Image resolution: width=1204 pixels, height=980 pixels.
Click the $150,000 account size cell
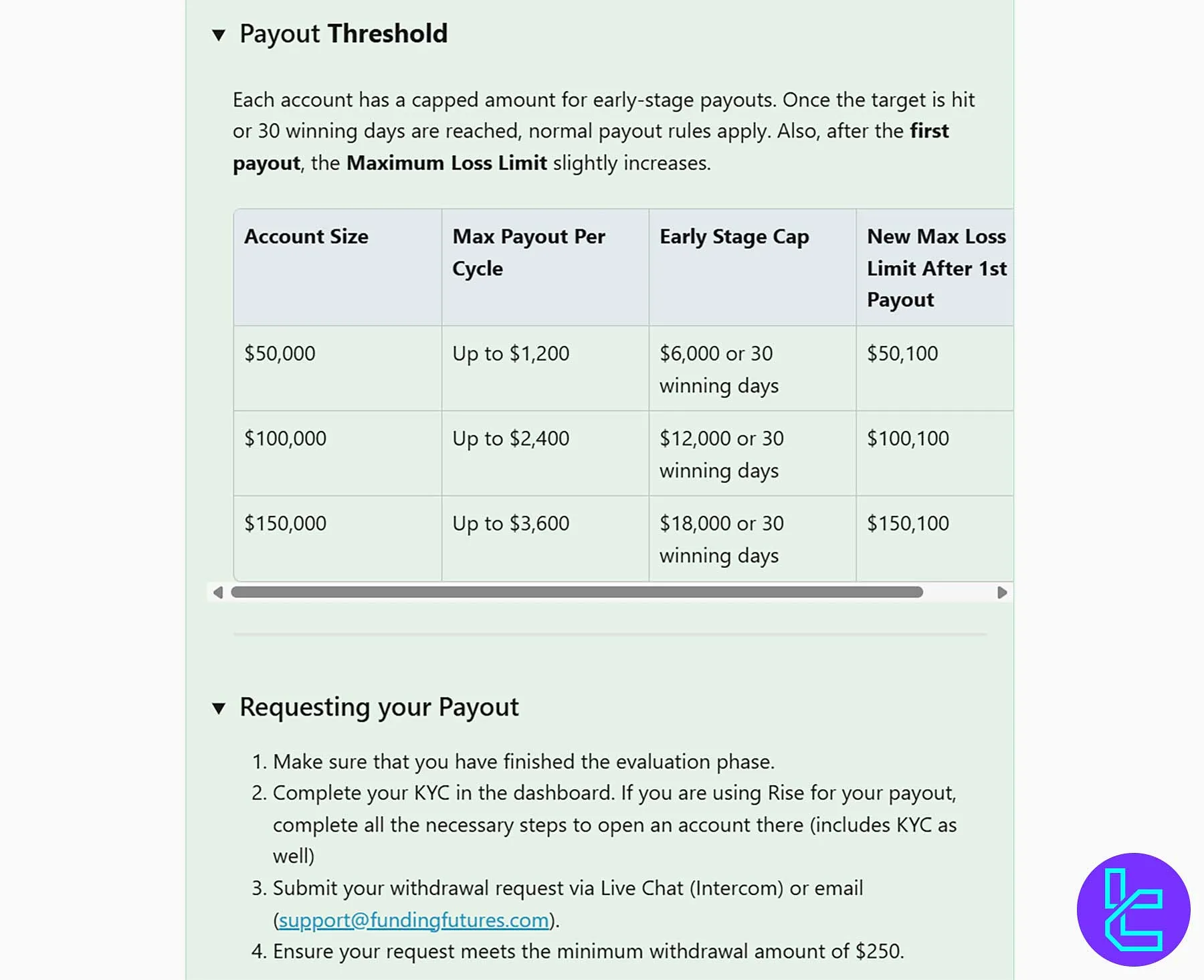pos(285,524)
